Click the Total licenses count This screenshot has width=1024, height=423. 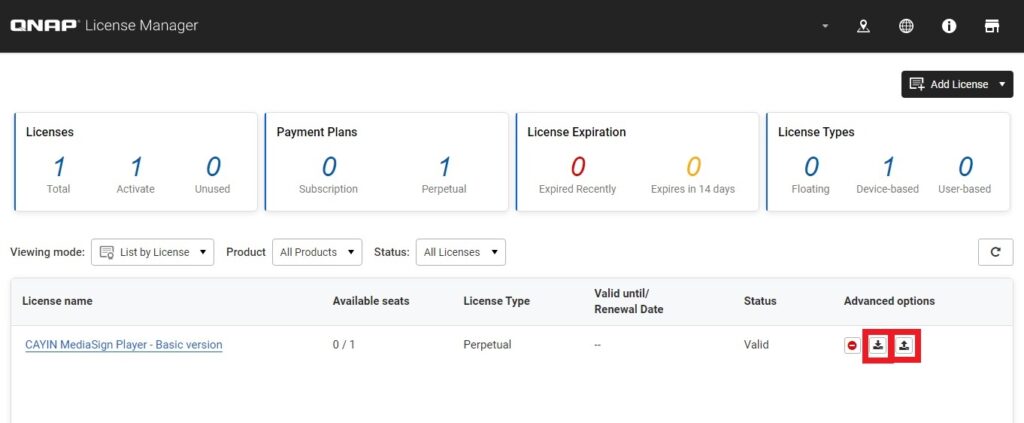(x=59, y=166)
